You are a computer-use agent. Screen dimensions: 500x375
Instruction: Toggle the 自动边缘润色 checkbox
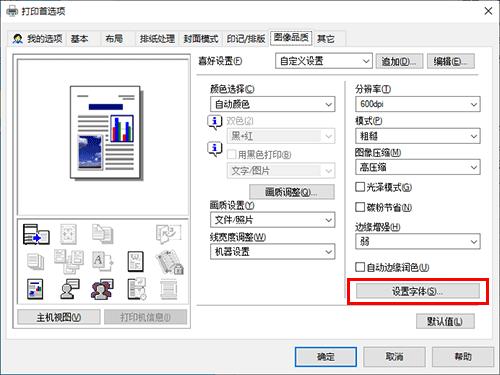(x=360, y=267)
